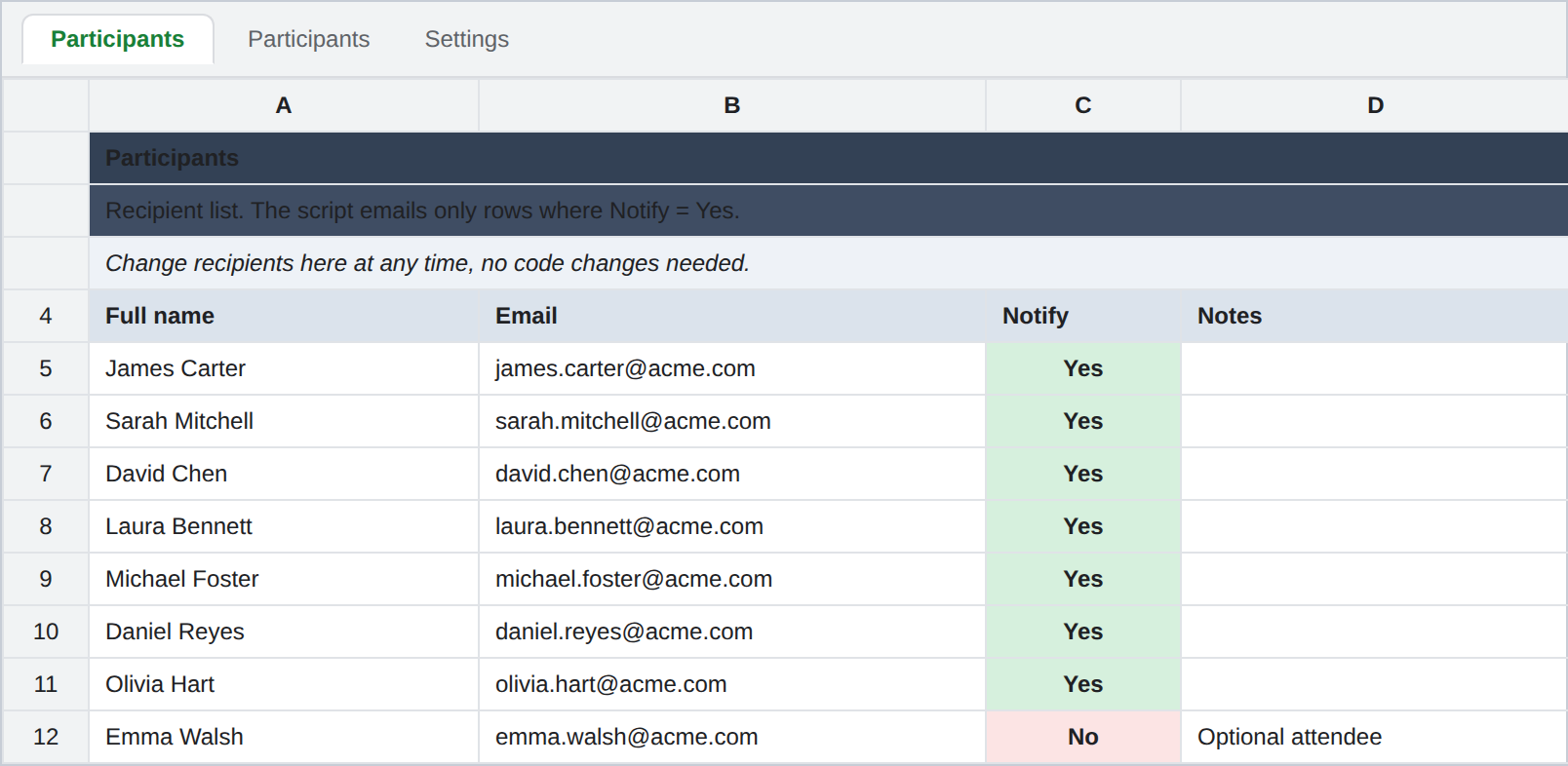Select row 7 header number
Viewport: 1568px width, 766px height.
pyautogui.click(x=46, y=474)
